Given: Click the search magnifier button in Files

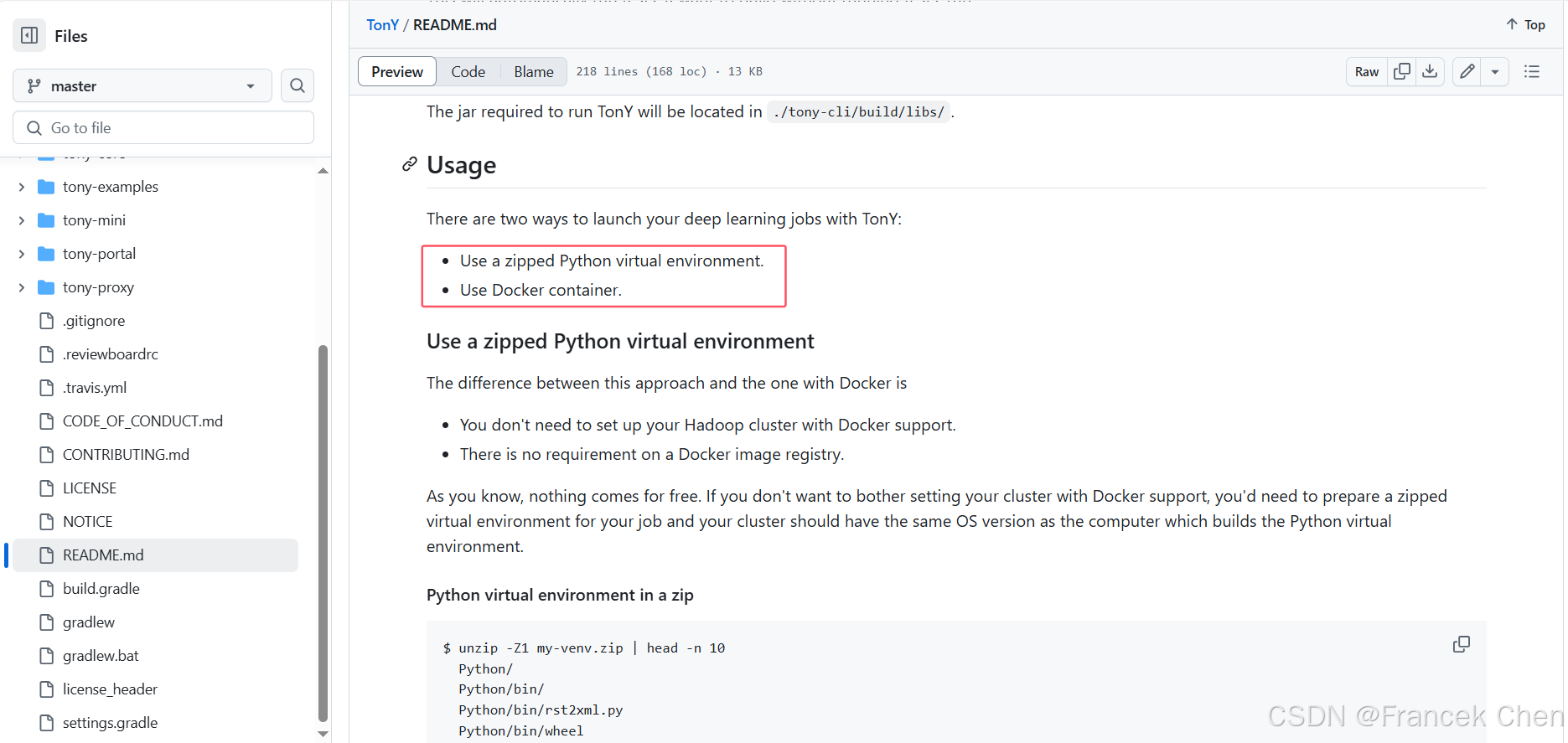Looking at the screenshot, I should [x=298, y=85].
